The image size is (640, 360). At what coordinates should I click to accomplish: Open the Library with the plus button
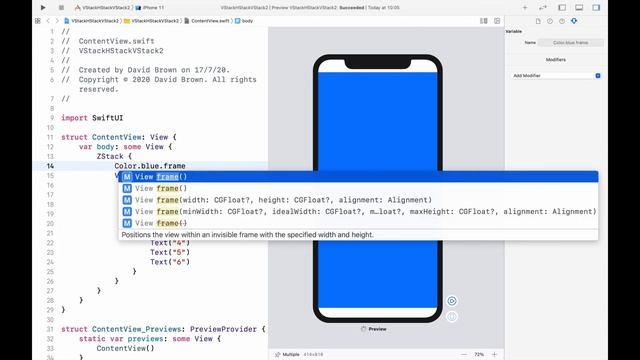(x=525, y=7)
